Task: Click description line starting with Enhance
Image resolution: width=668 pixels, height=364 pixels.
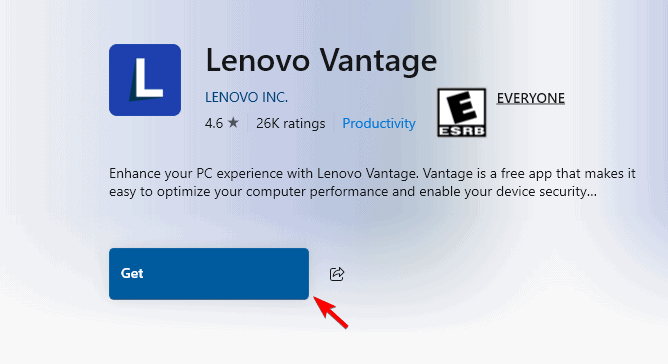Action: (x=372, y=173)
